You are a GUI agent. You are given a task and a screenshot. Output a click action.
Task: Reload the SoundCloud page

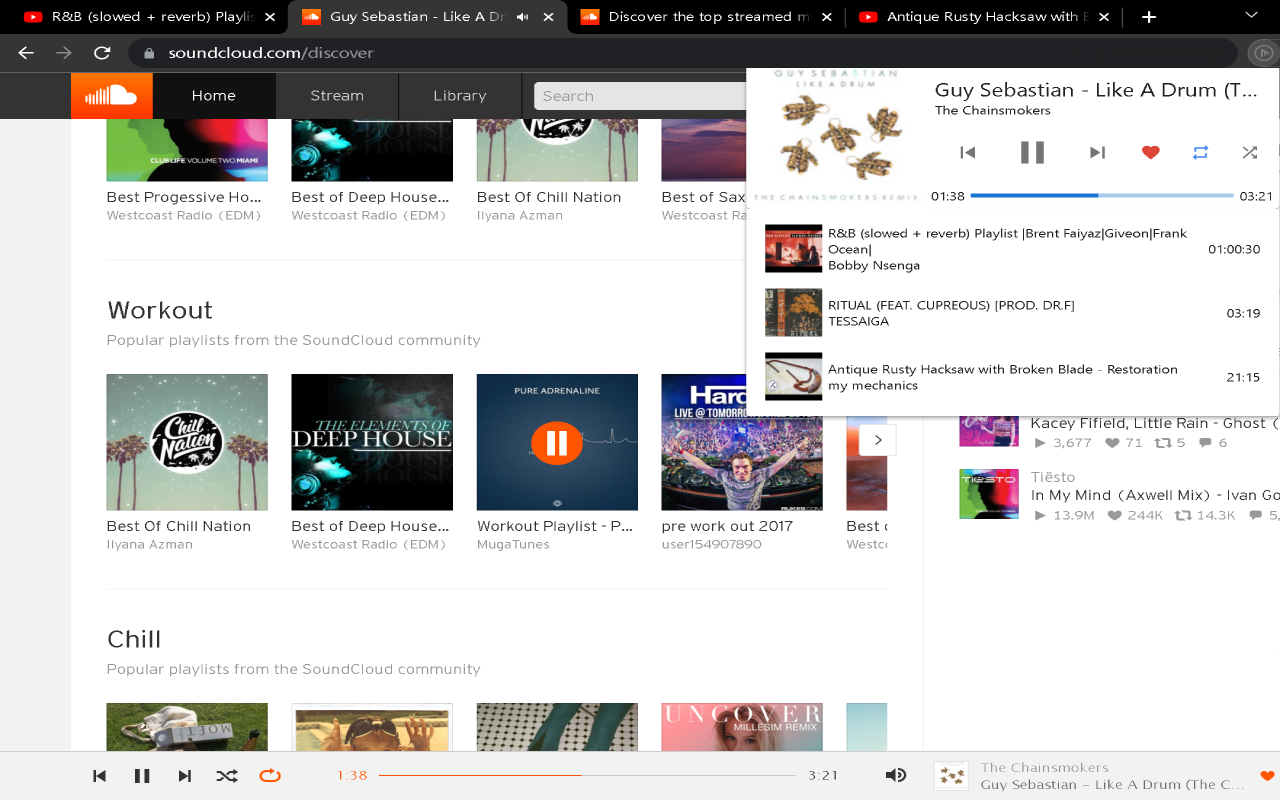(102, 53)
